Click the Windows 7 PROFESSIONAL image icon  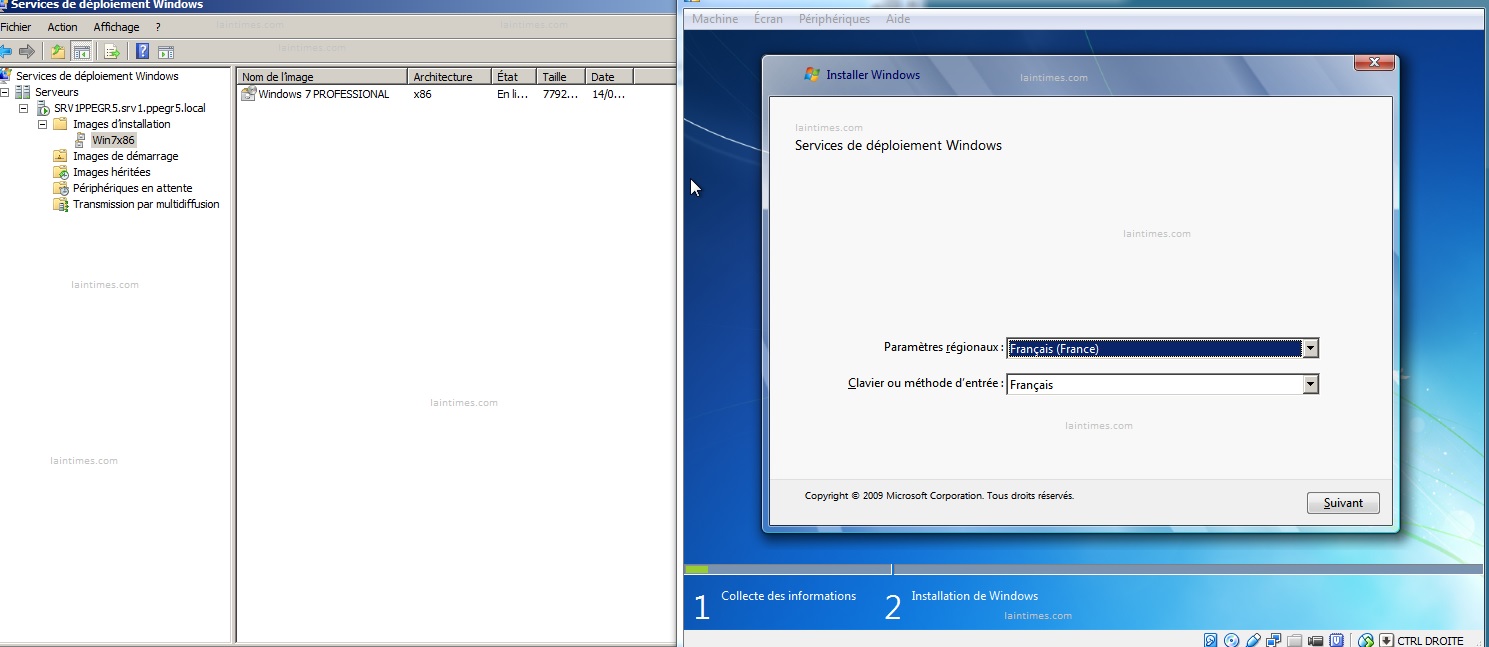click(x=249, y=94)
